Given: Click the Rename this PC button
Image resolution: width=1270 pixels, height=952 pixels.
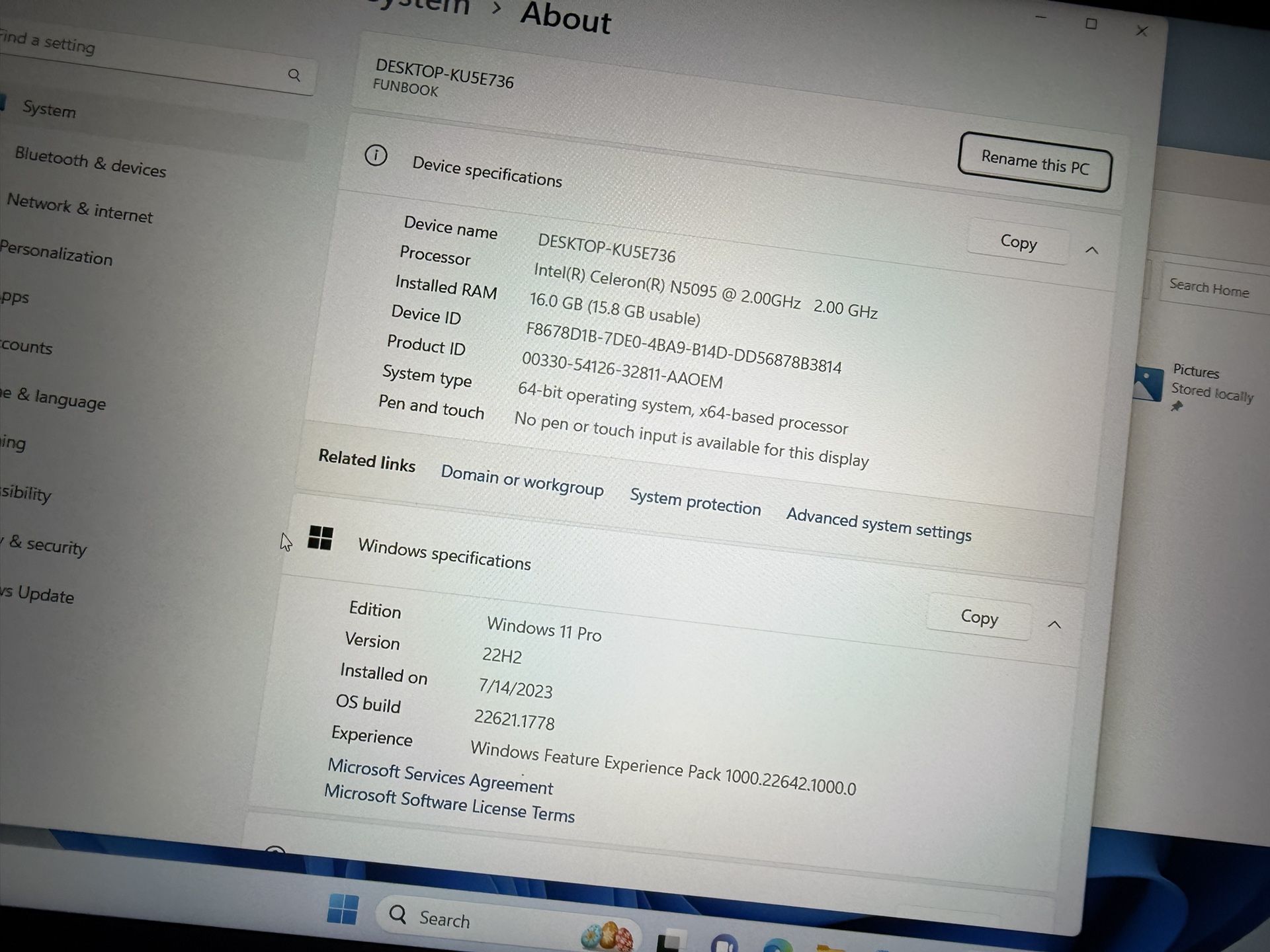Looking at the screenshot, I should (1035, 163).
